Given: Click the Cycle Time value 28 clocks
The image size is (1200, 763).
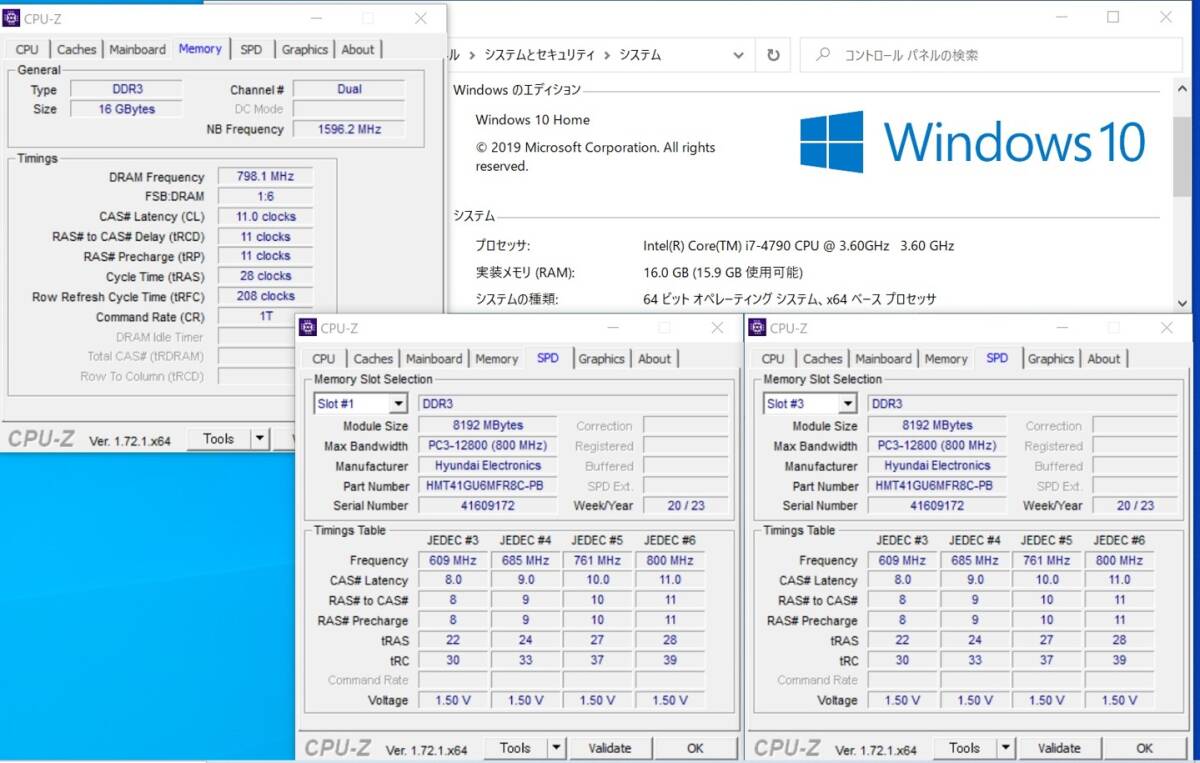Looking at the screenshot, I should point(265,276).
